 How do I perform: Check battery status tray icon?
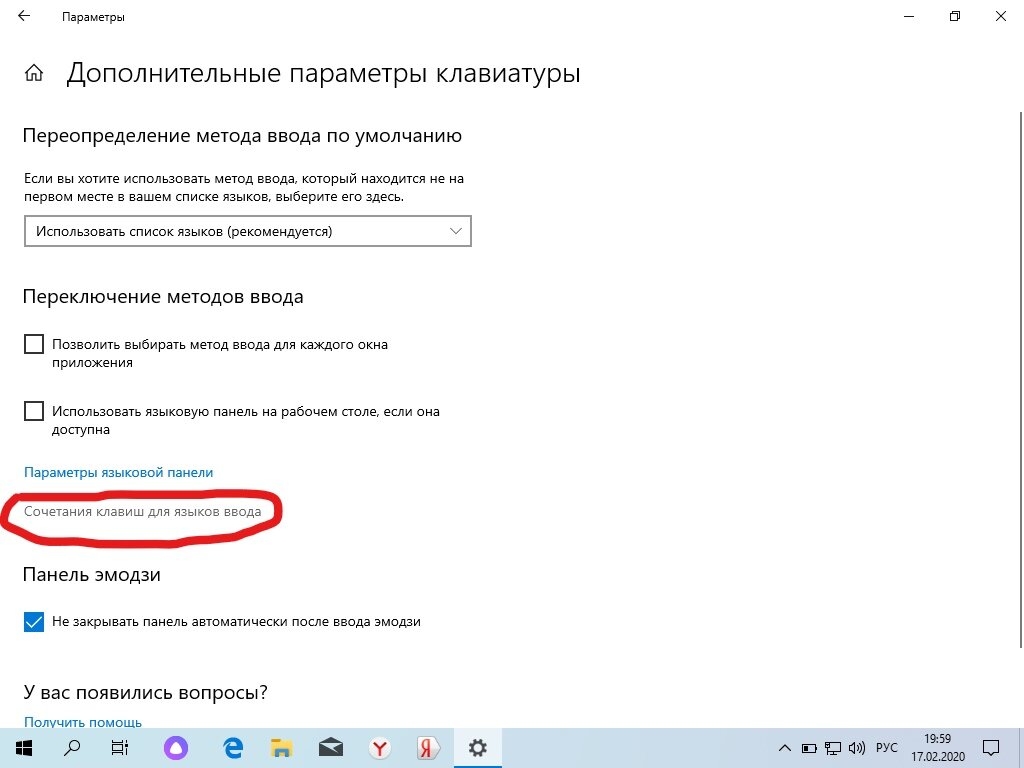(809, 748)
